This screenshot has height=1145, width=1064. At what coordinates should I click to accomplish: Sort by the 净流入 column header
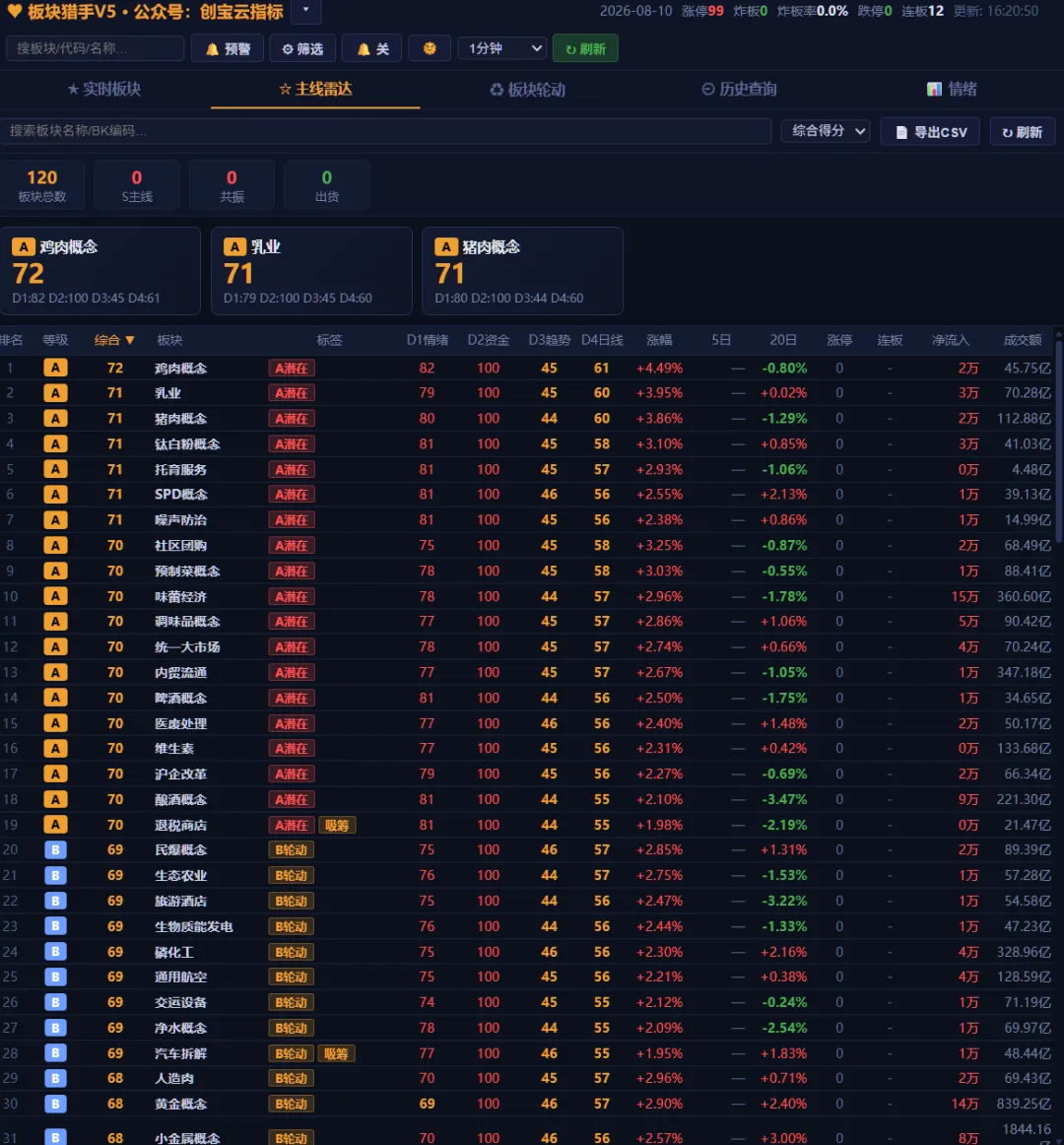click(950, 340)
